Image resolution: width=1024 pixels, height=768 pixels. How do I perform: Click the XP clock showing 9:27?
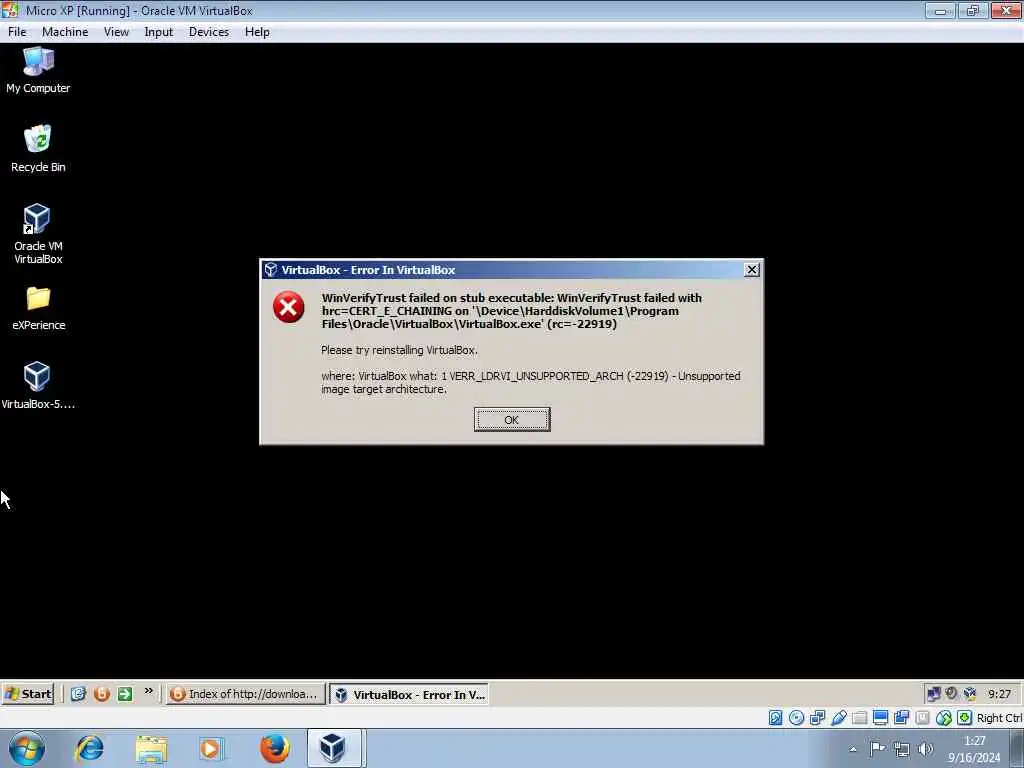point(1000,694)
